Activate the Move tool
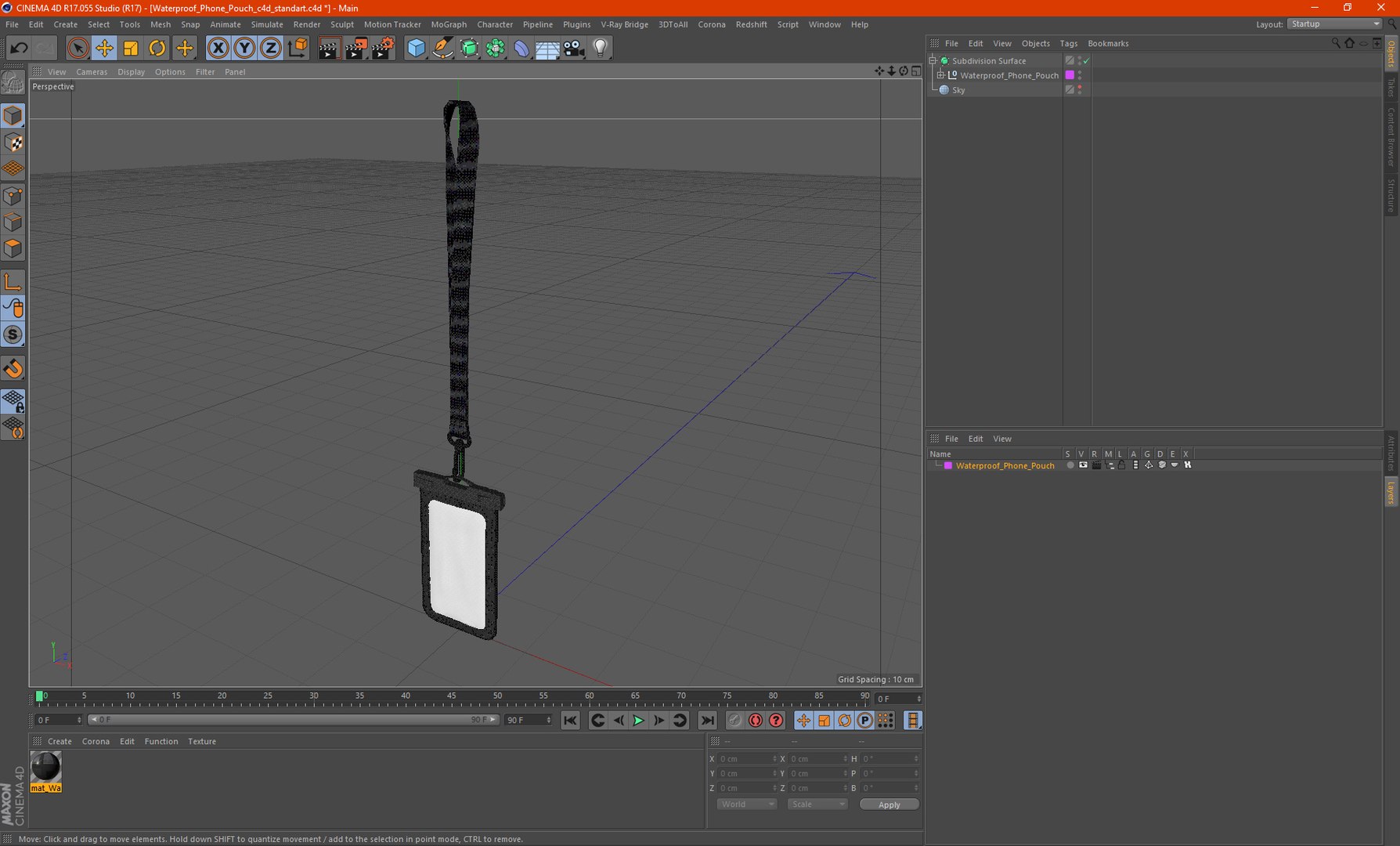 click(x=104, y=48)
